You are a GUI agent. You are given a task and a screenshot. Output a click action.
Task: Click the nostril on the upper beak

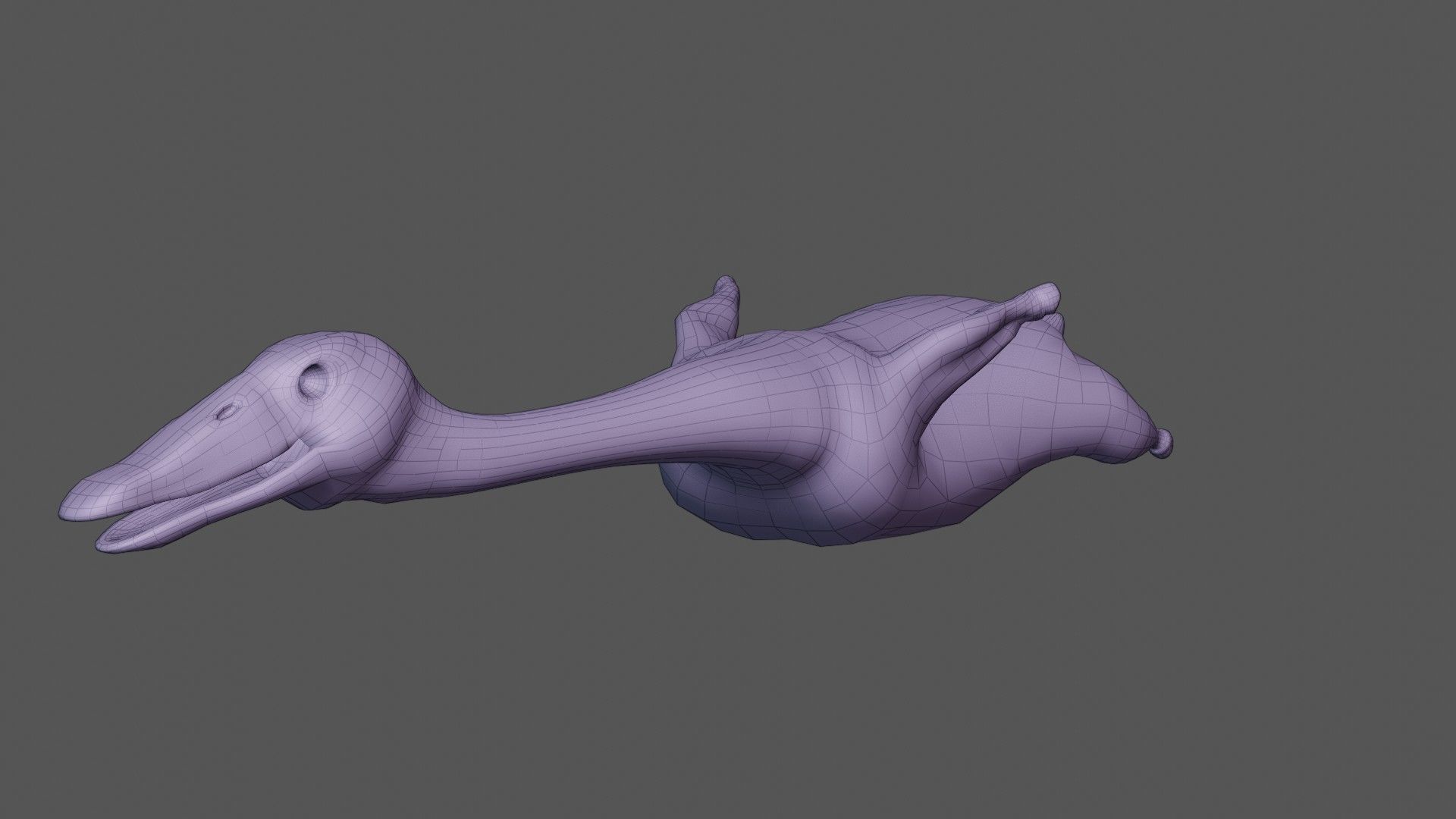point(226,413)
